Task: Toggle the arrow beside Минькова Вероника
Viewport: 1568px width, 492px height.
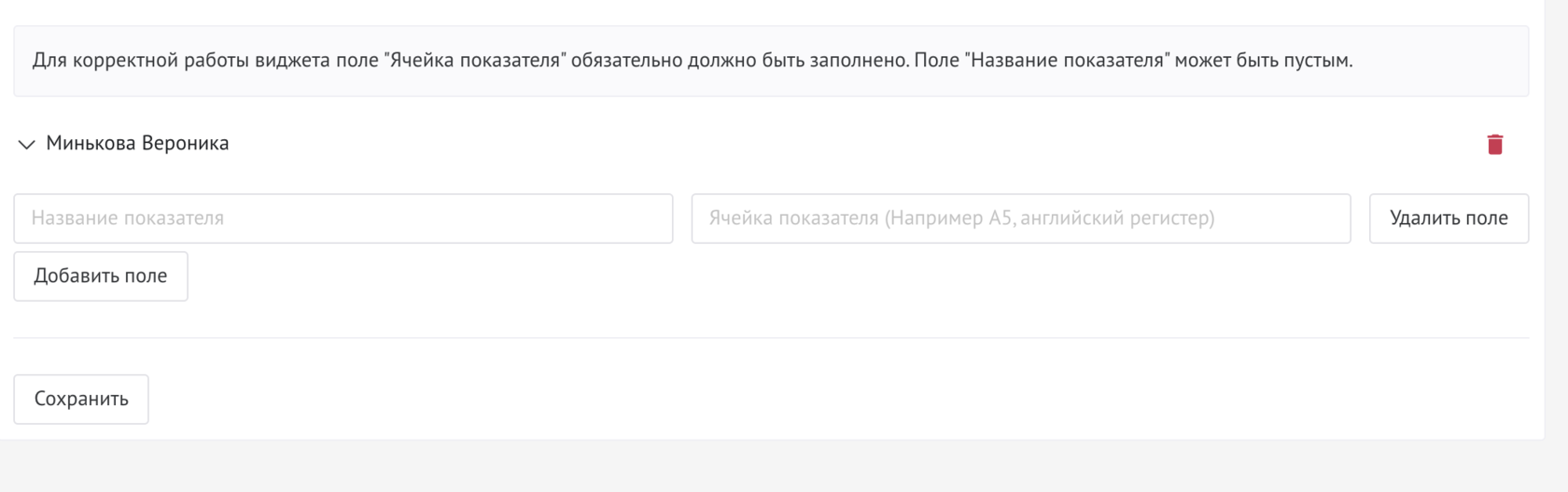Action: [x=26, y=144]
